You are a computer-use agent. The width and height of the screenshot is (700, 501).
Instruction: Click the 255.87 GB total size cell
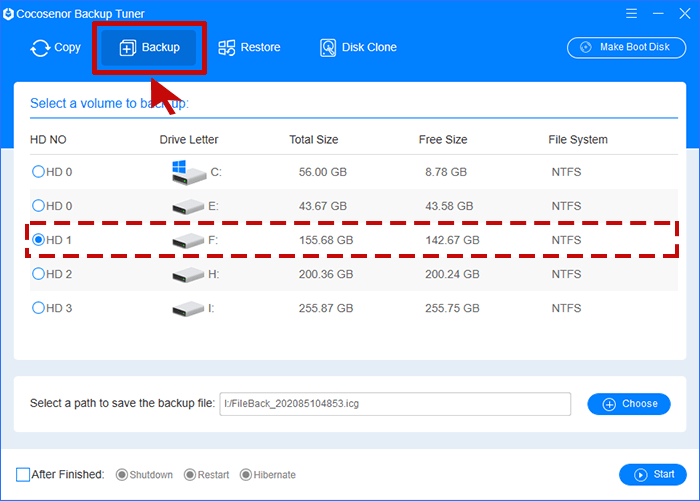pyautogui.click(x=326, y=308)
